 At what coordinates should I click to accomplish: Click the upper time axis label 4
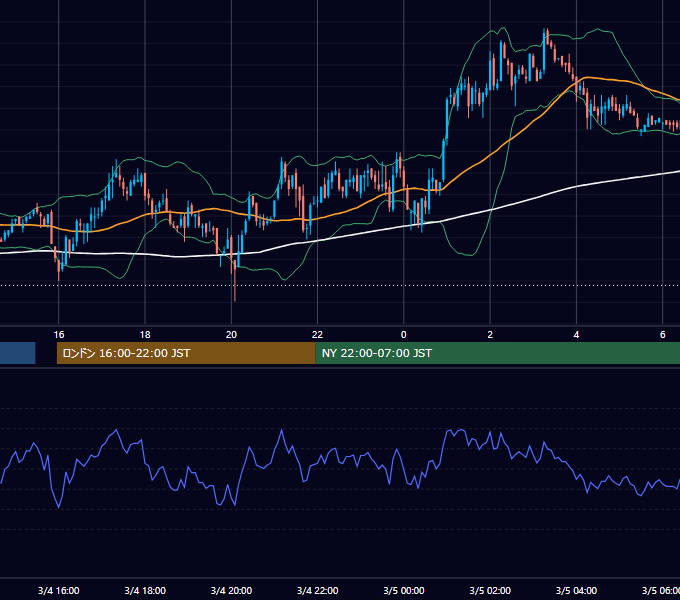(576, 335)
